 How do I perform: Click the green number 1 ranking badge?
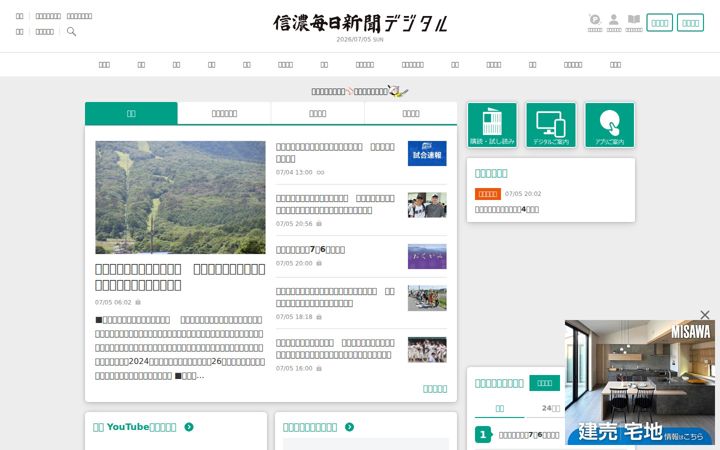(483, 434)
